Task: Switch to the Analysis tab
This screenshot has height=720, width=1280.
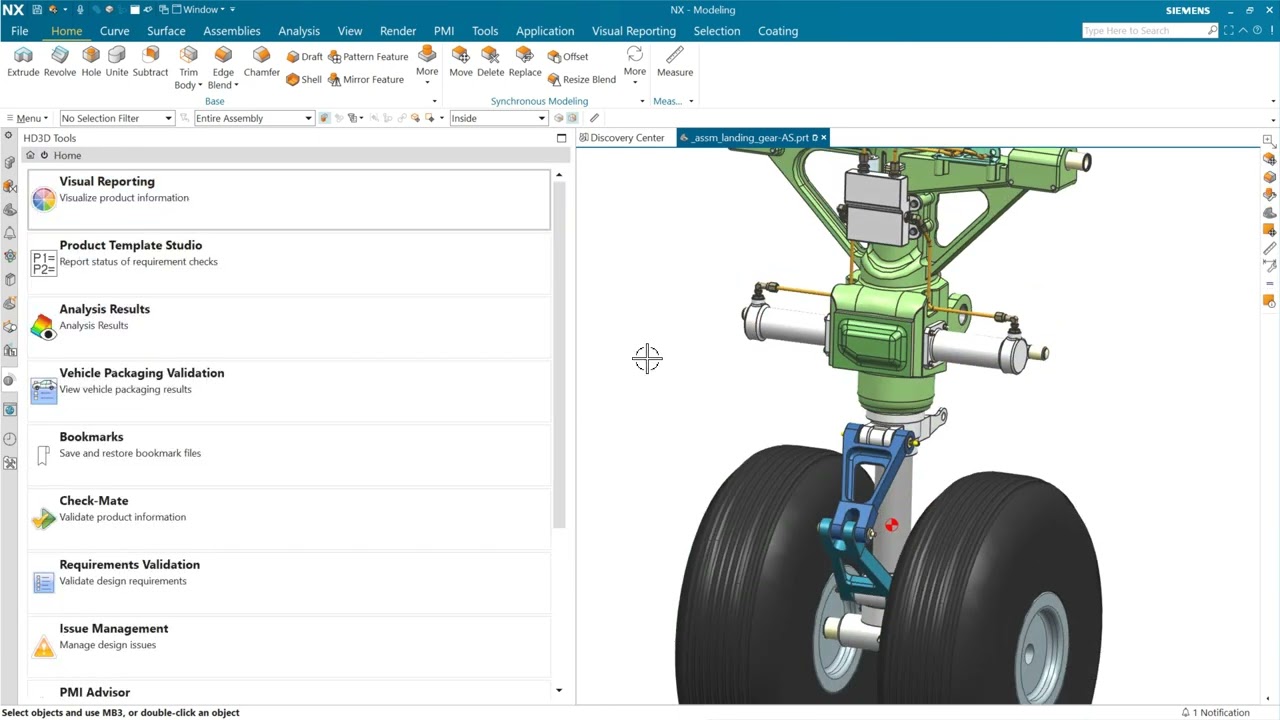Action: pyautogui.click(x=299, y=31)
